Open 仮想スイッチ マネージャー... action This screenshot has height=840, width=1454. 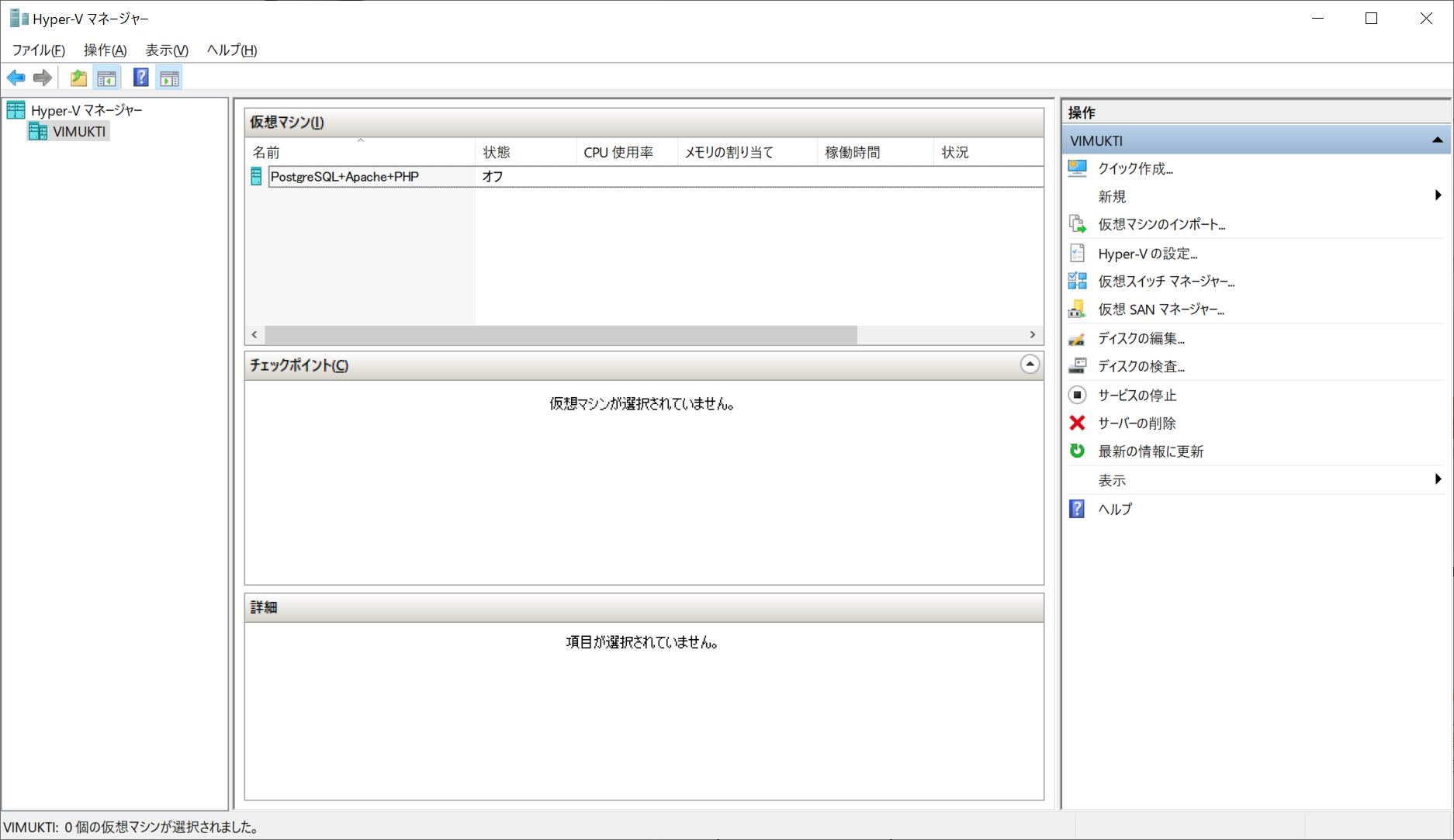(1166, 281)
